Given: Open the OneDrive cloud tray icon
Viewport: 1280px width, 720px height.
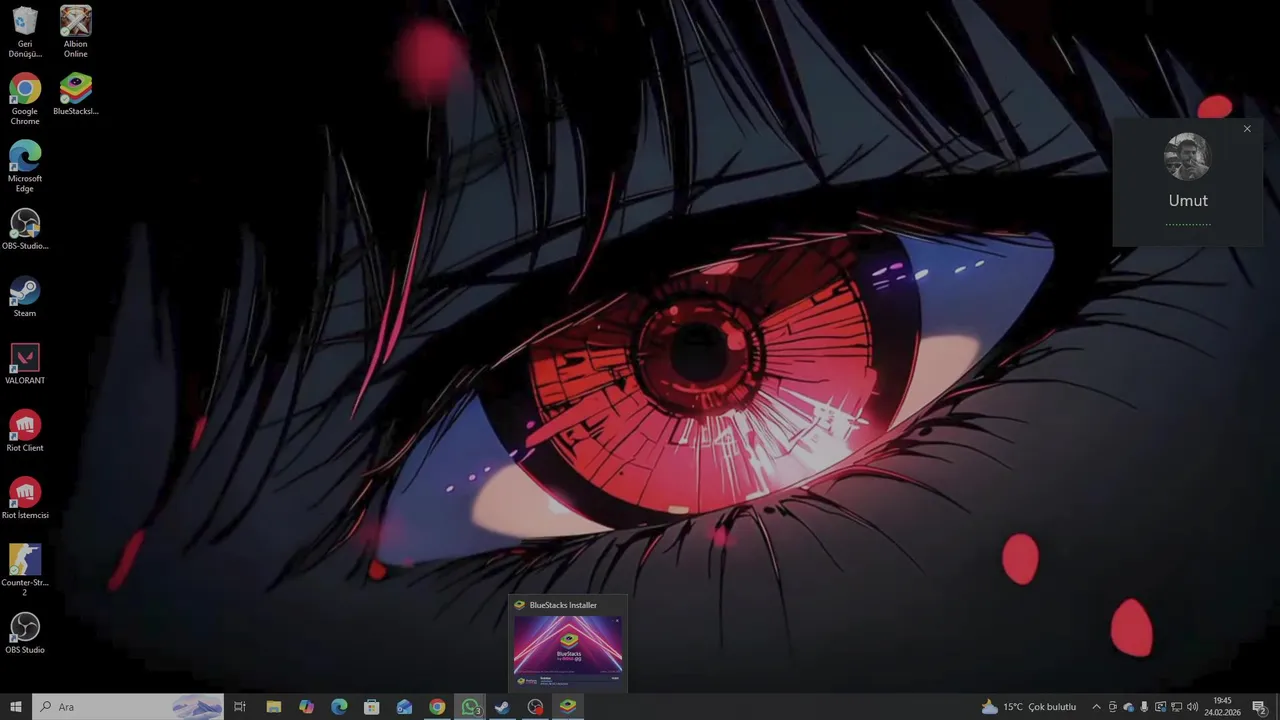Looking at the screenshot, I should (1128, 707).
